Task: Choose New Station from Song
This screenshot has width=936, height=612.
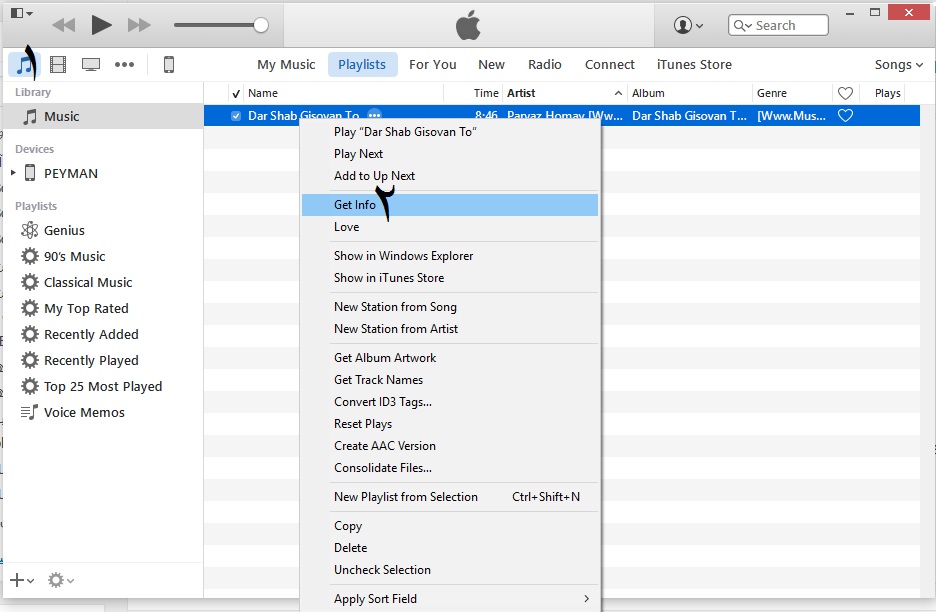Action: coord(449,307)
